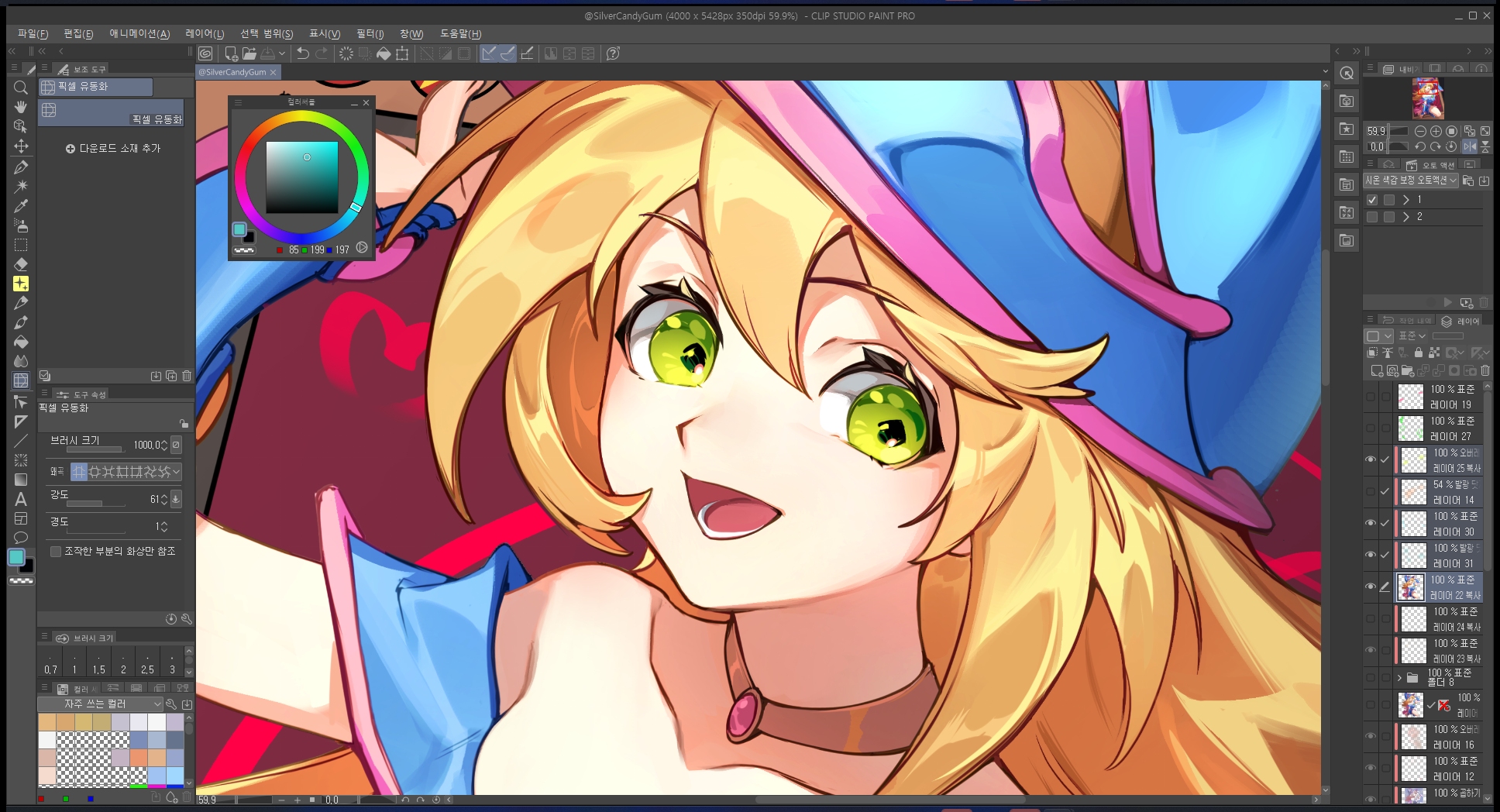Click the New document icon

click(230, 53)
